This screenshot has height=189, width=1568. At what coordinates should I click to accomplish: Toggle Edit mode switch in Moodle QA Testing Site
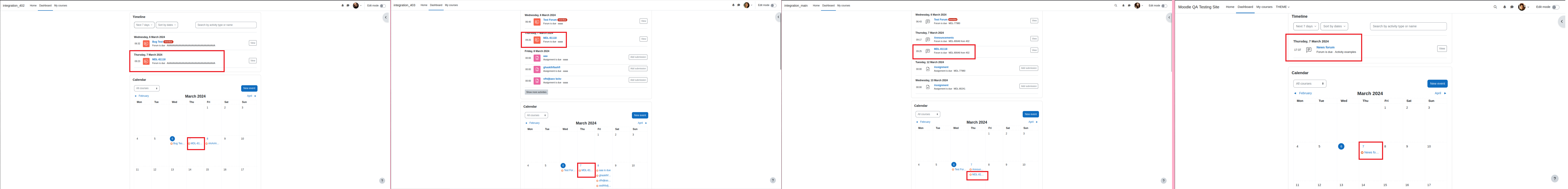pos(1556,7)
